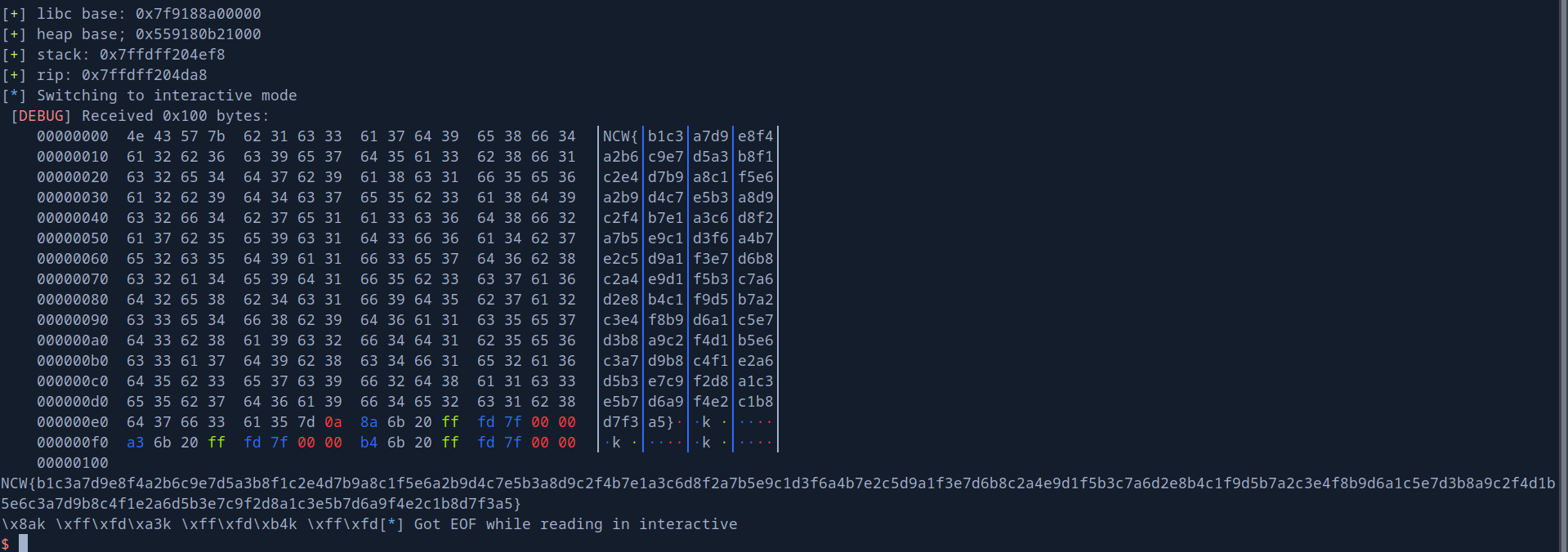Click the blue 'a3' byte at offset 000000f0
The image size is (1568, 552).
click(135, 443)
